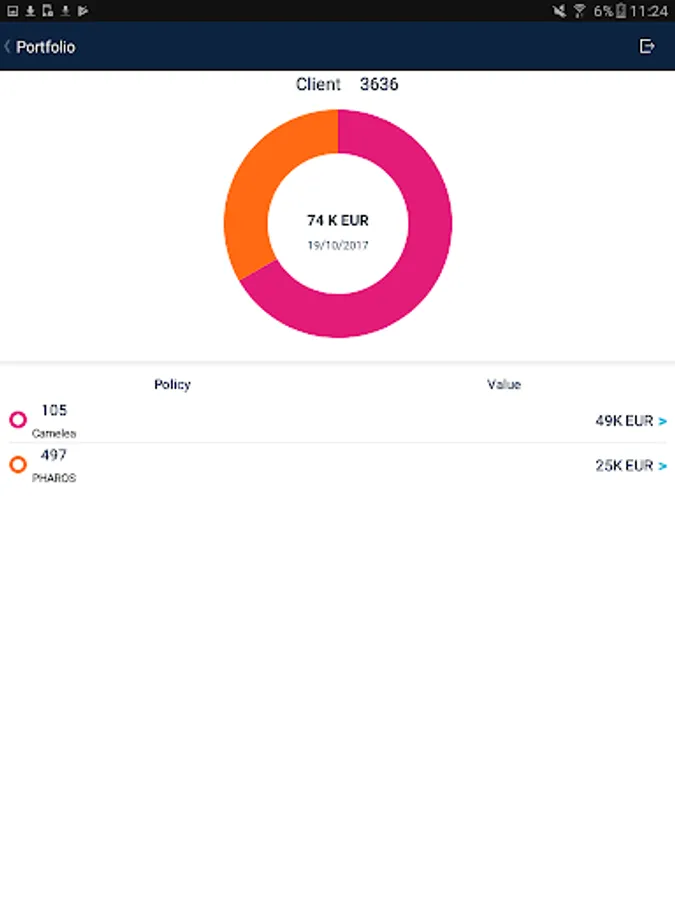The width and height of the screenshot is (675, 900).
Task: Tap the Client 3636 heading
Action: pyautogui.click(x=347, y=85)
